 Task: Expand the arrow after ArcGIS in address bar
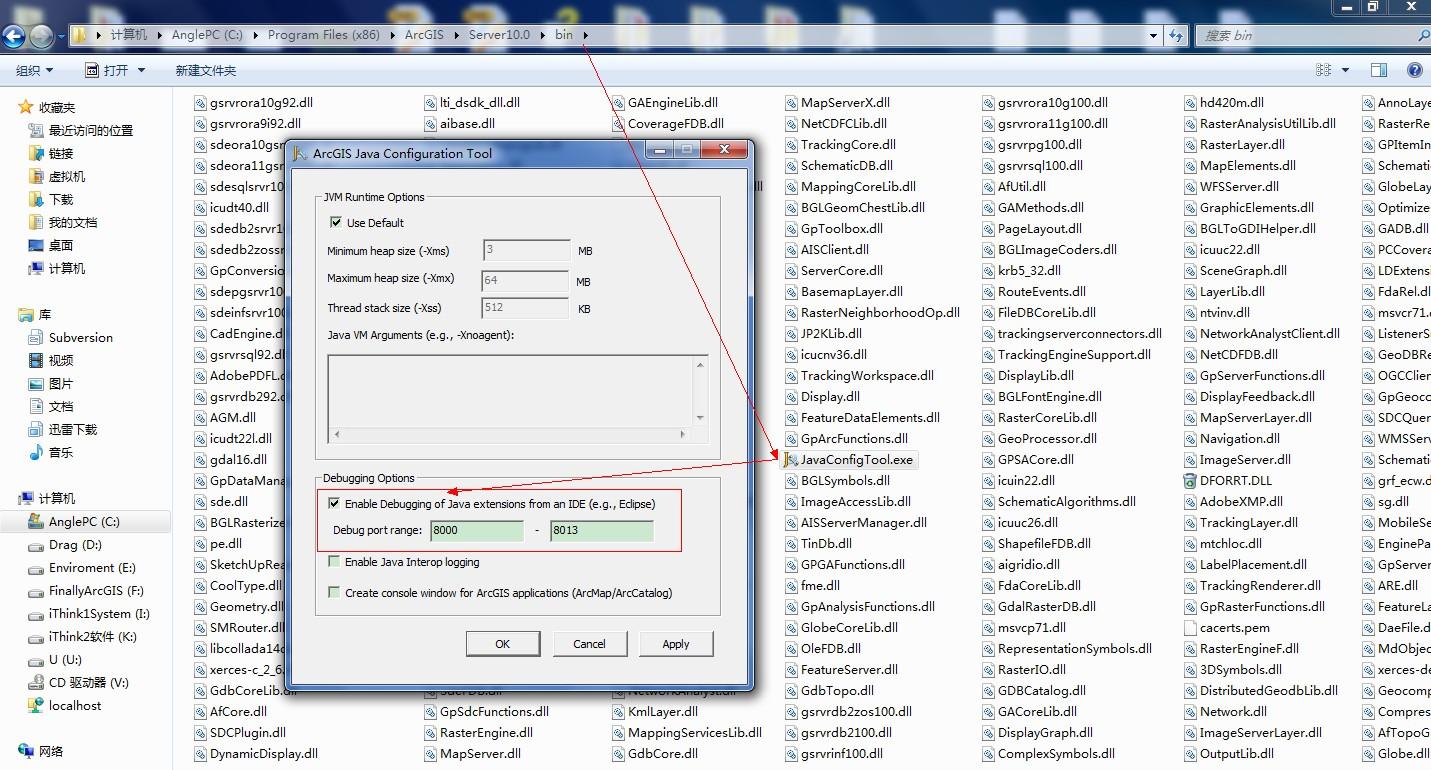(x=456, y=35)
